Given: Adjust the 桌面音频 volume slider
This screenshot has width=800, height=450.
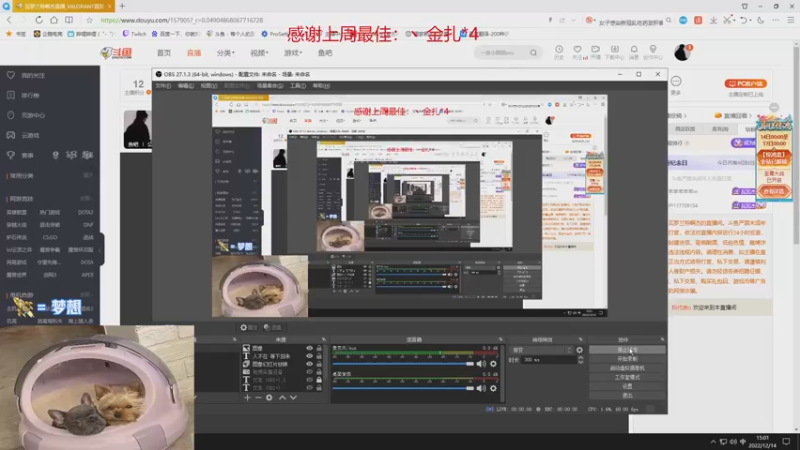Looking at the screenshot, I should pos(403,388).
